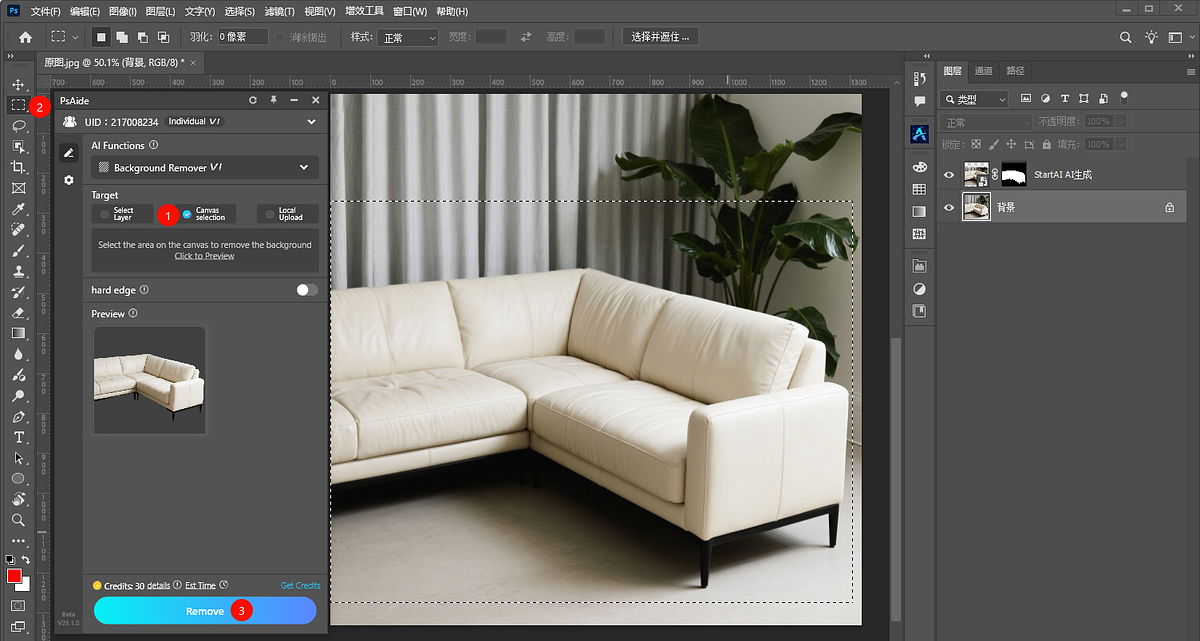Click the filter-by-text-layers icon in Layers panel
1200x641 pixels.
click(1066, 98)
